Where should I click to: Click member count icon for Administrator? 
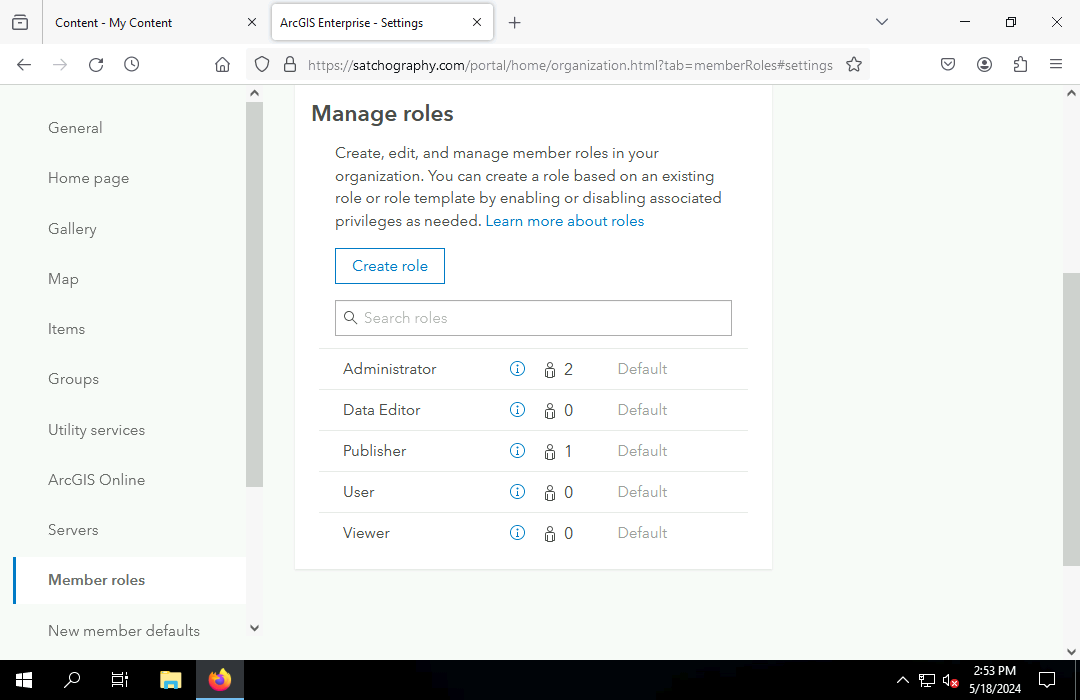pos(550,370)
